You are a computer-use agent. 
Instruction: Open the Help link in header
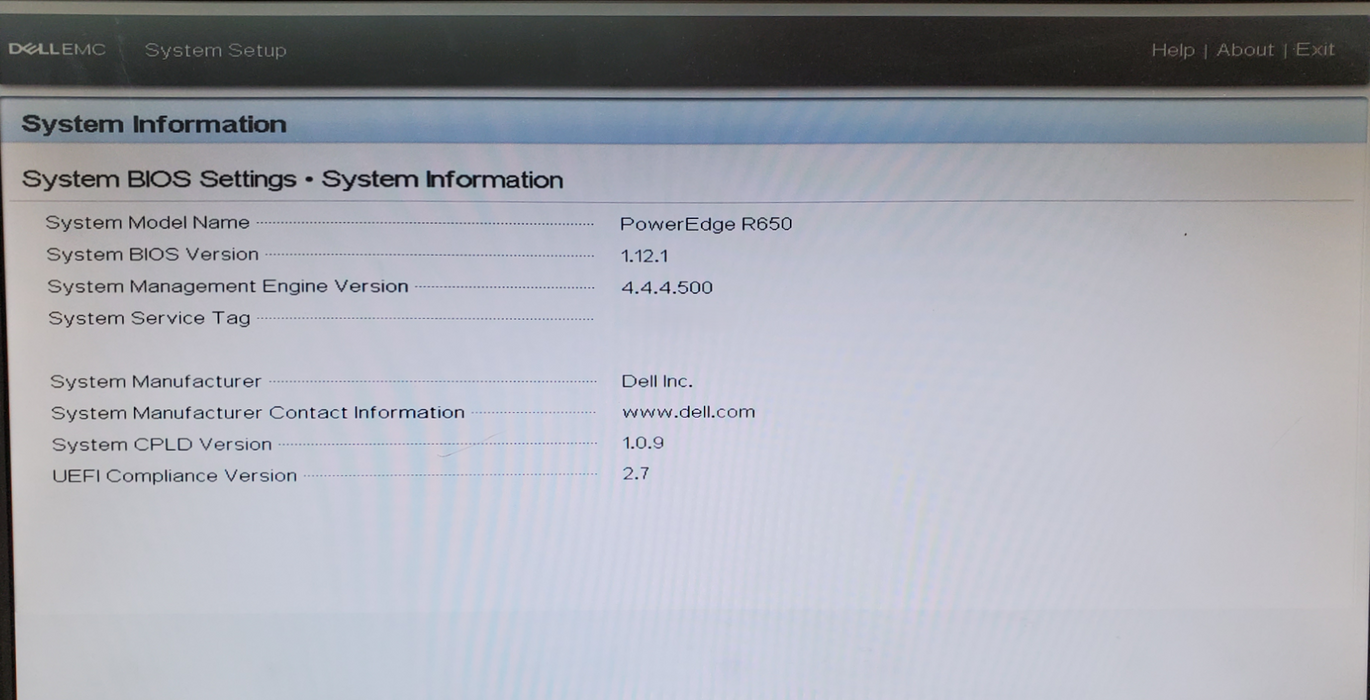coord(1172,50)
